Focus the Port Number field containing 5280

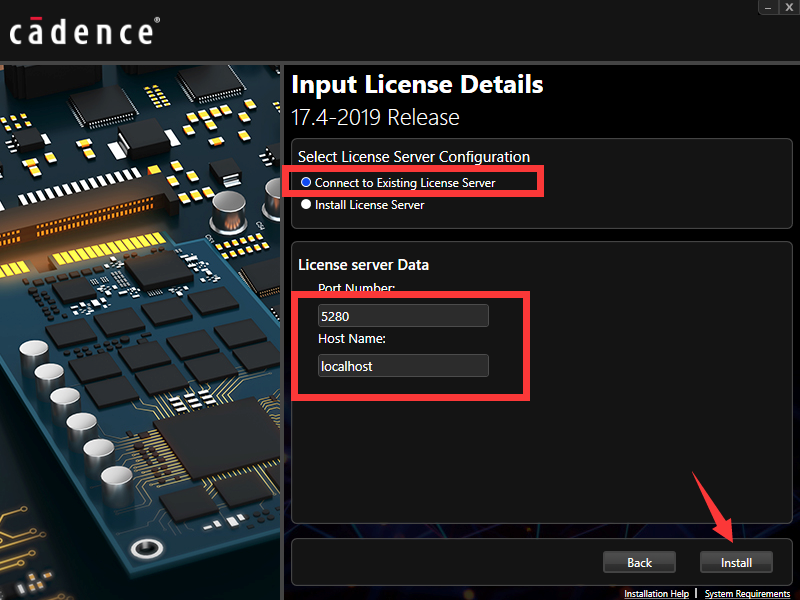(x=402, y=316)
